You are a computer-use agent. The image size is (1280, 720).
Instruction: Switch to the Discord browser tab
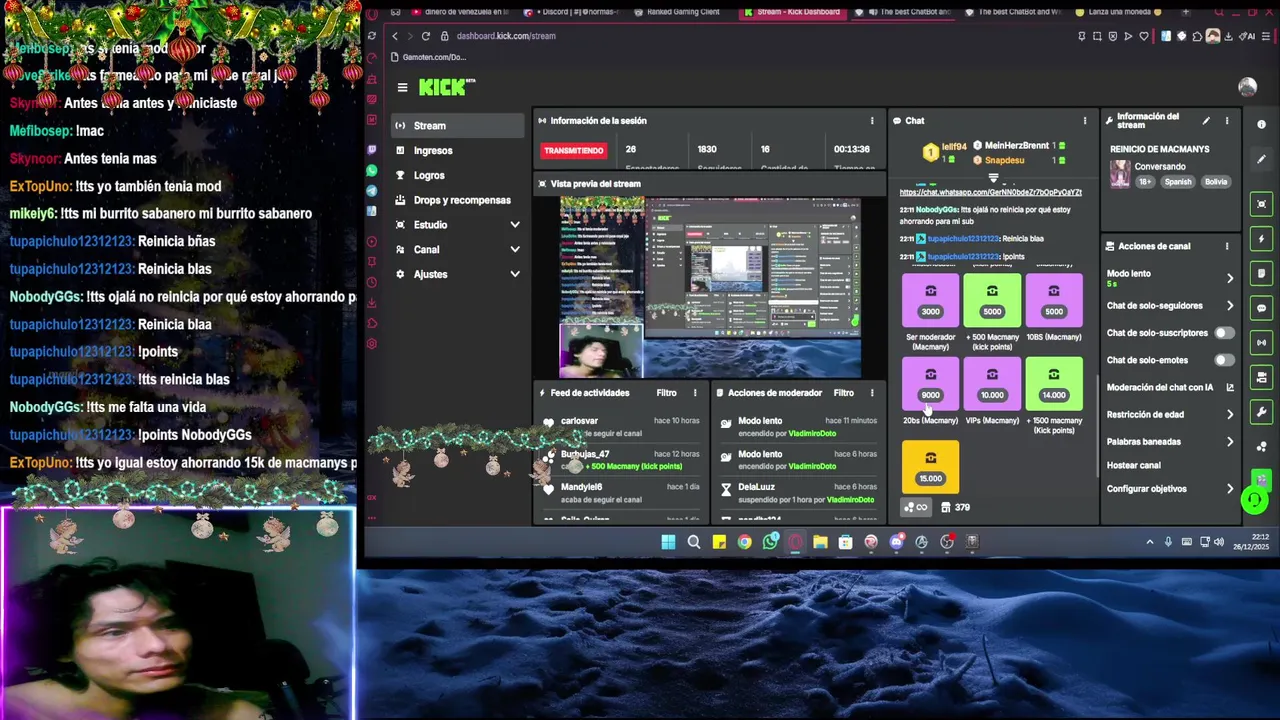[570, 12]
